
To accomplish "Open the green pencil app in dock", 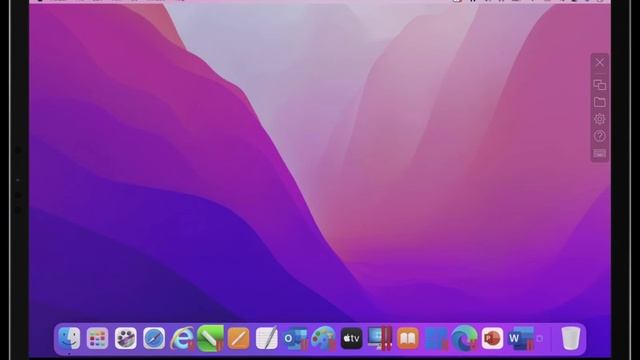I will [211, 338].
